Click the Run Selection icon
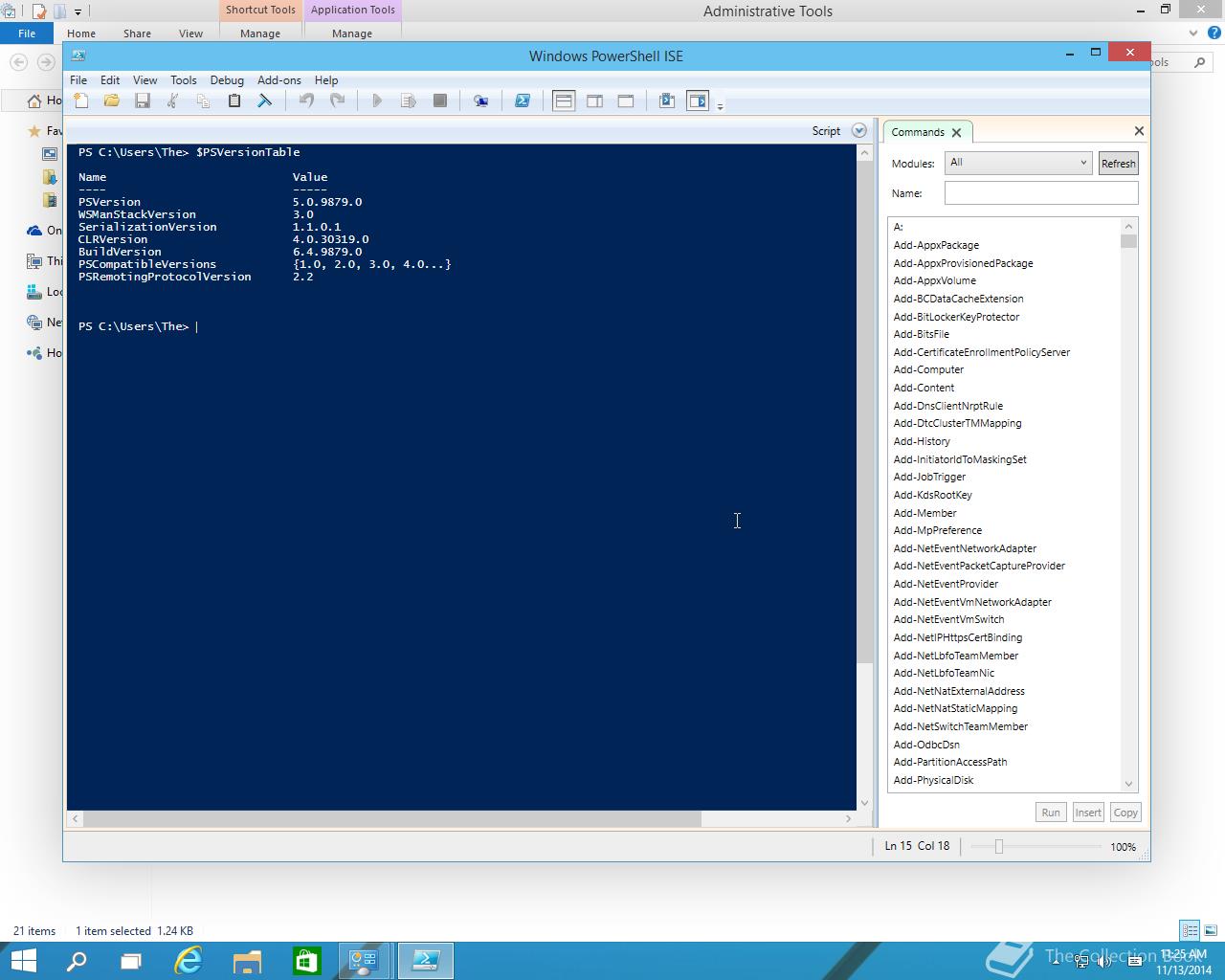1225x980 pixels. [x=409, y=100]
